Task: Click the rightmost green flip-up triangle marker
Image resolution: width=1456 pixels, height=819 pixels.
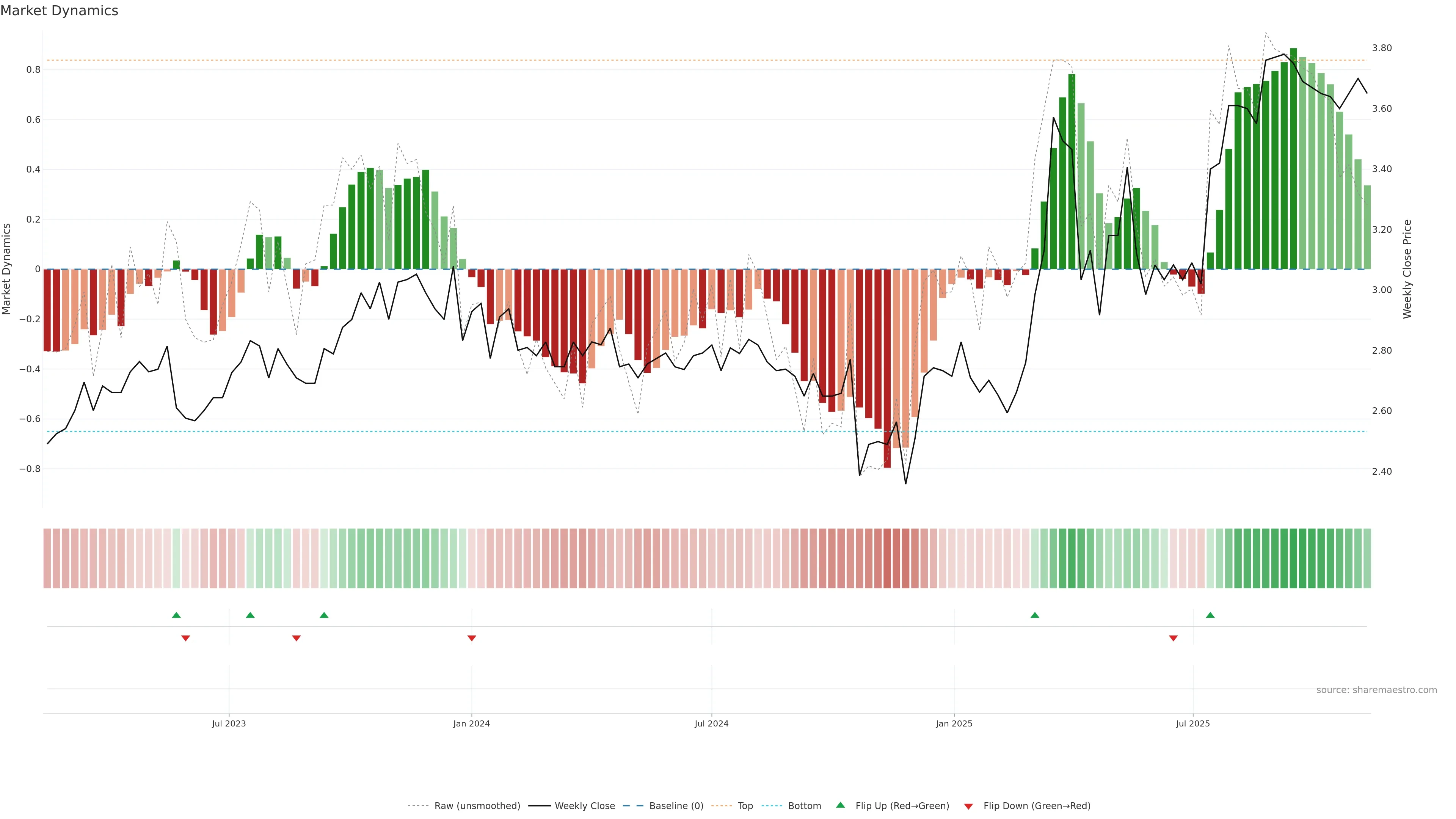Action: pyautogui.click(x=1210, y=615)
